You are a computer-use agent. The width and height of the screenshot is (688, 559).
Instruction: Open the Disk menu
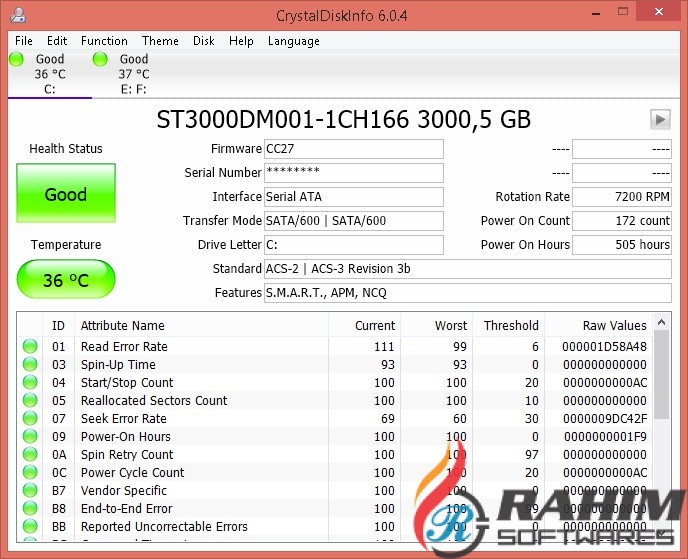204,41
